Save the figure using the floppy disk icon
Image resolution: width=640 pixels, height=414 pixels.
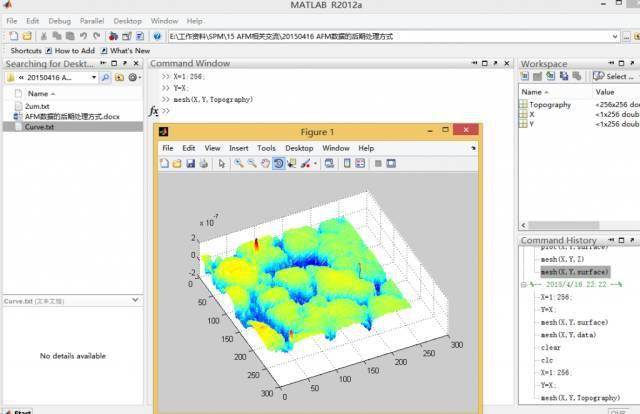pyautogui.click(x=191, y=163)
